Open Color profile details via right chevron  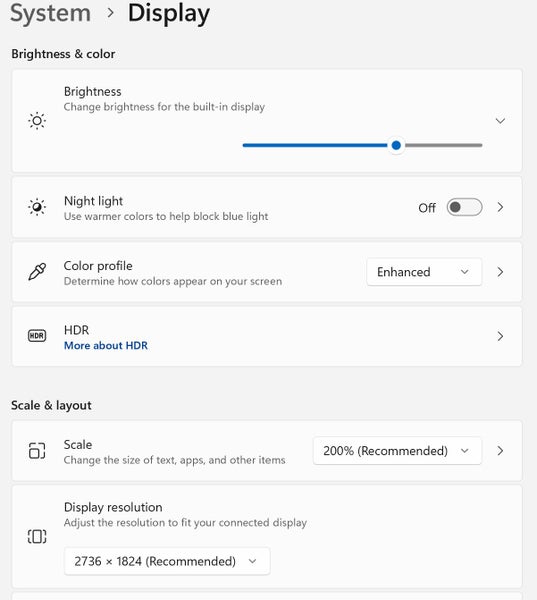(500, 272)
